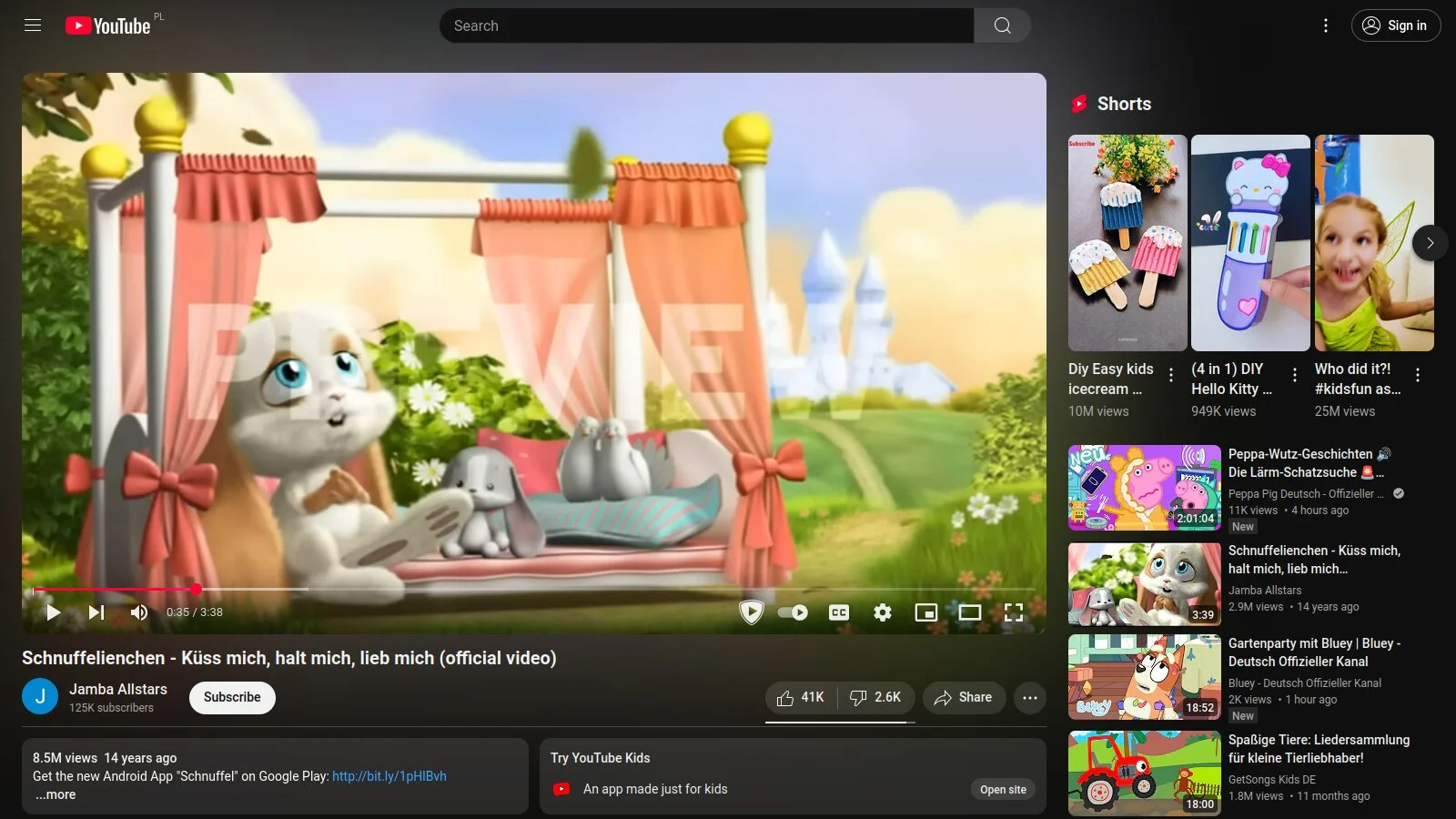Viewport: 1456px width, 819px height.
Task: Open video settings gear
Action: tap(882, 612)
